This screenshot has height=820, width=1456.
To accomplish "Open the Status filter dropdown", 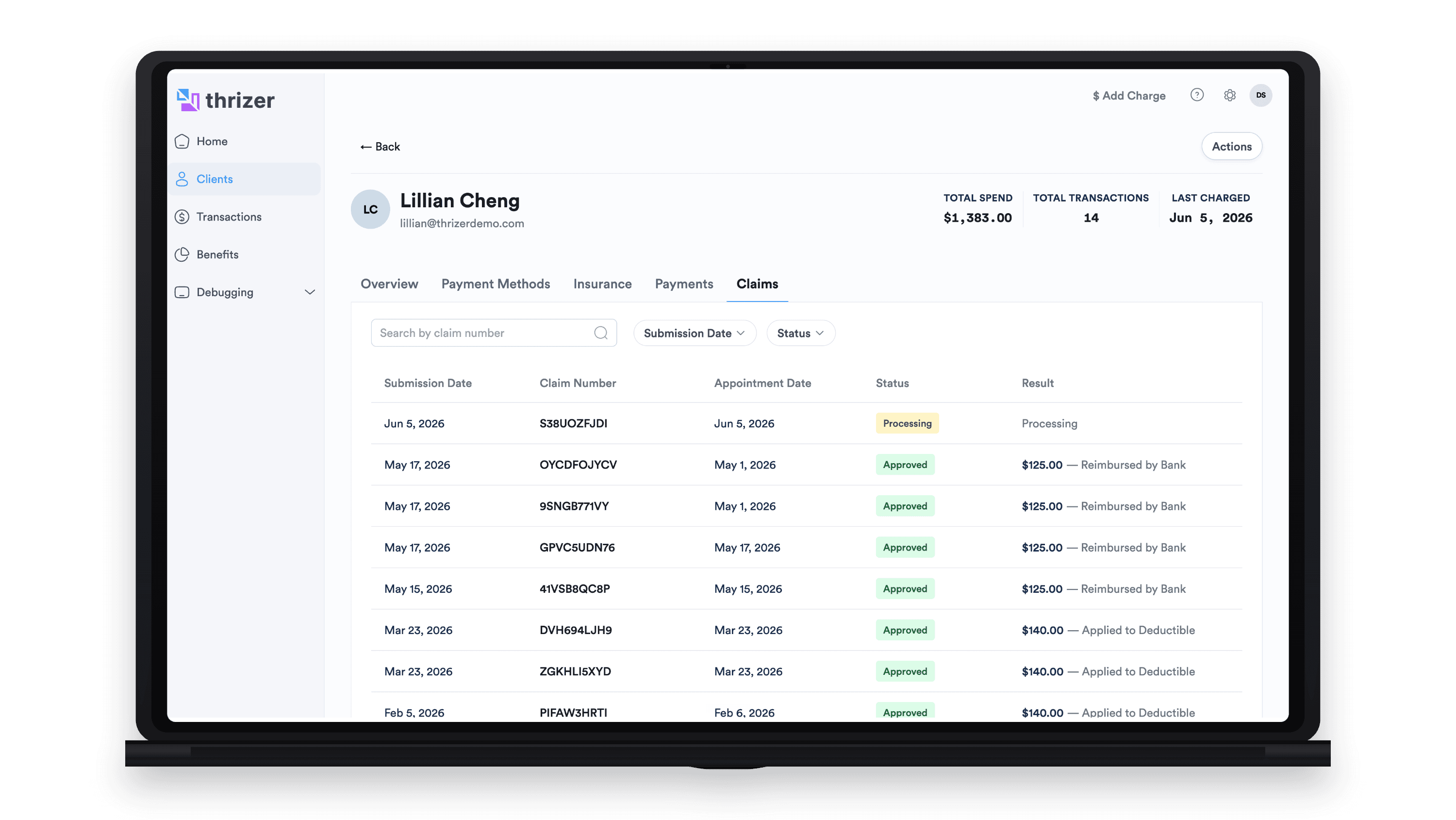I will pyautogui.click(x=800, y=333).
